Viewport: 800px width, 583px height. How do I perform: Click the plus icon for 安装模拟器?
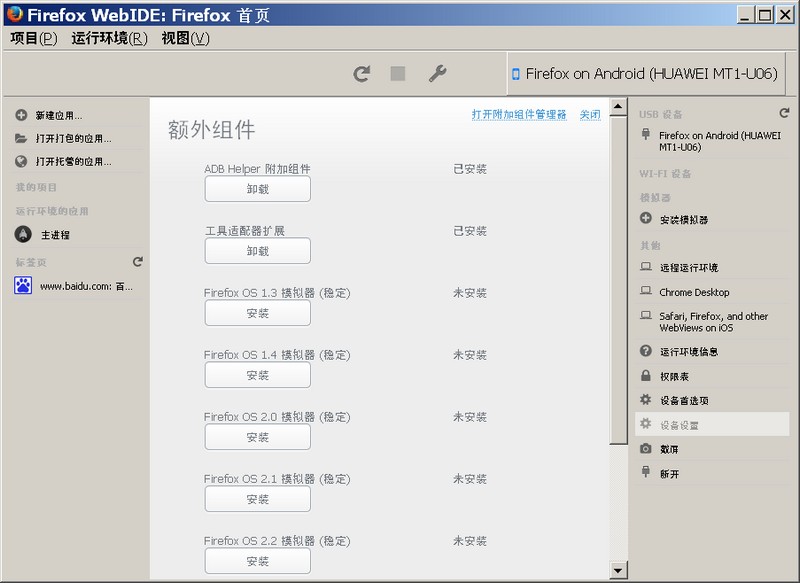[646, 218]
